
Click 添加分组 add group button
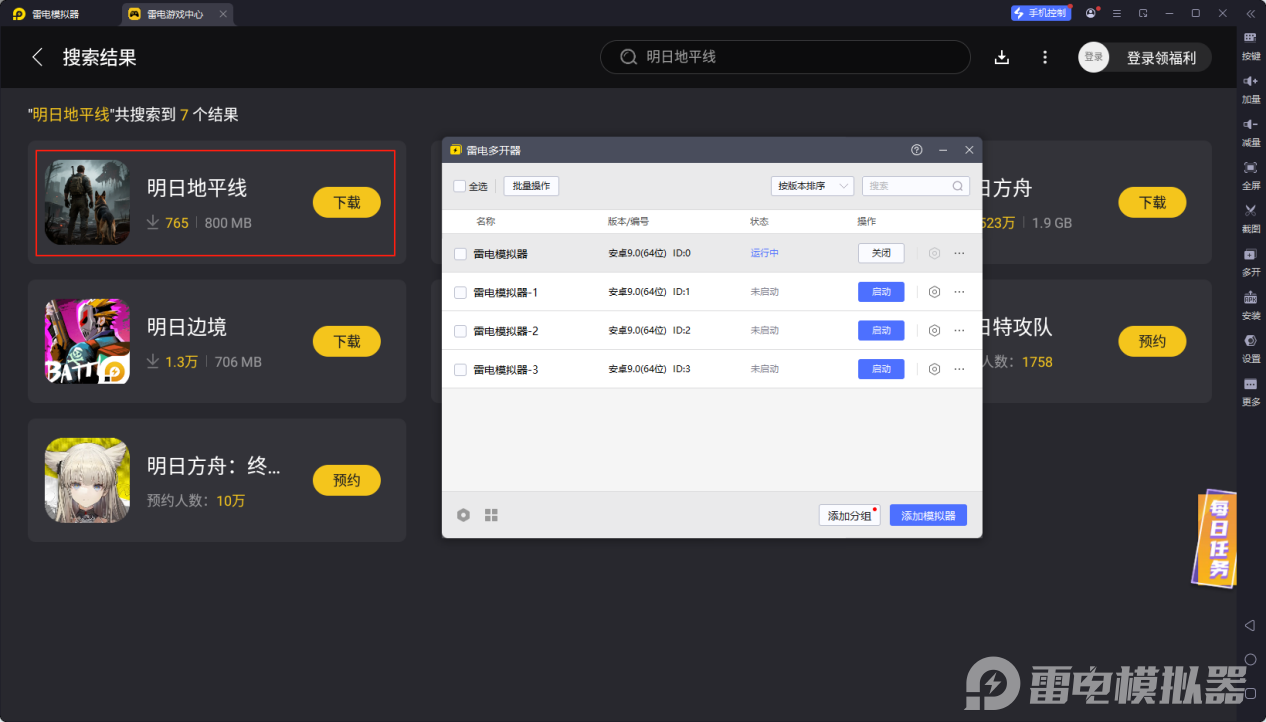(849, 515)
